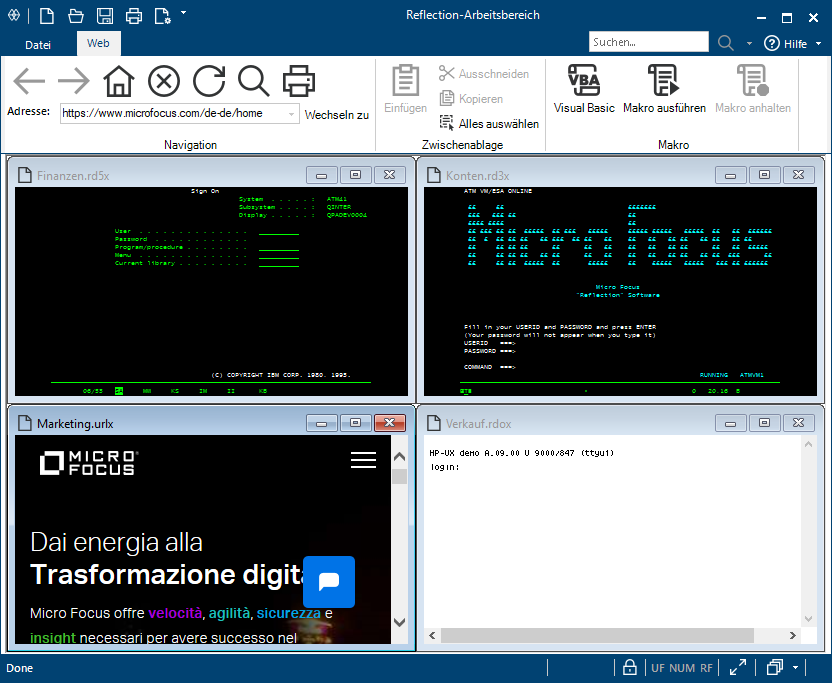Image resolution: width=832 pixels, height=683 pixels.
Task: Click Ausschneiden in Zwischenablage
Action: pyautogui.click(x=484, y=74)
